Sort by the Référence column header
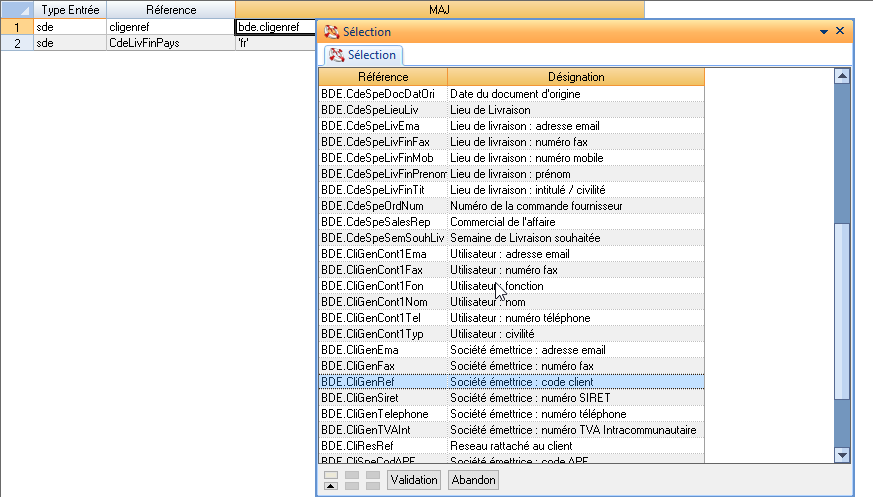The image size is (873, 497). (x=382, y=77)
